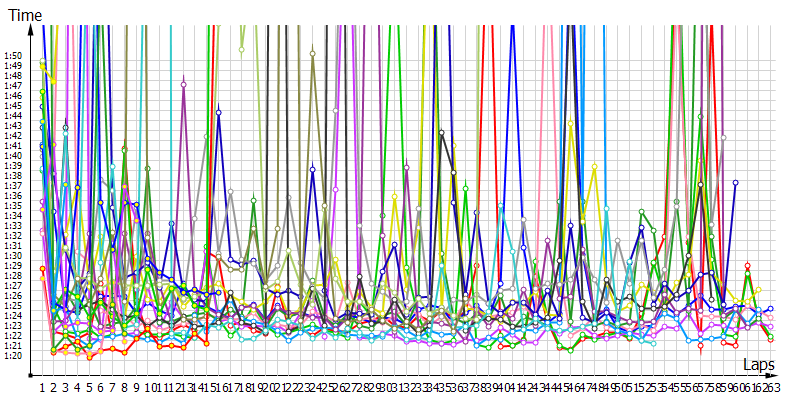Click lap 3 label on the x-axis
Viewport: 800px width, 400px height.
(66, 387)
